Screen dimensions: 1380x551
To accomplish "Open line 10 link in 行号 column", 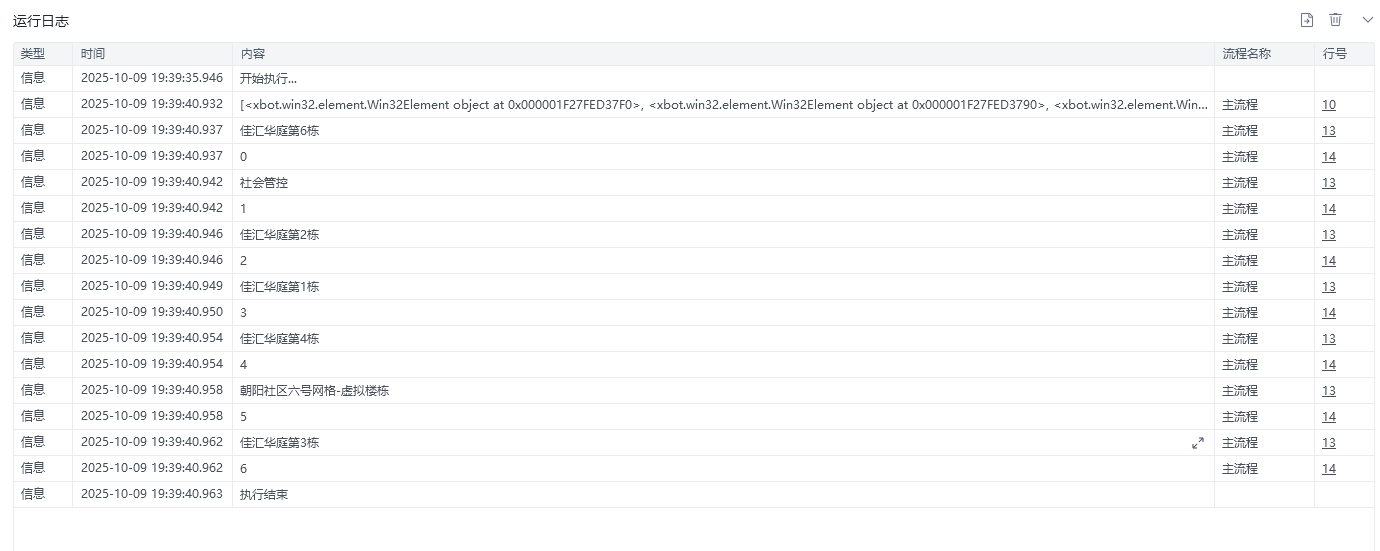I will [x=1329, y=105].
